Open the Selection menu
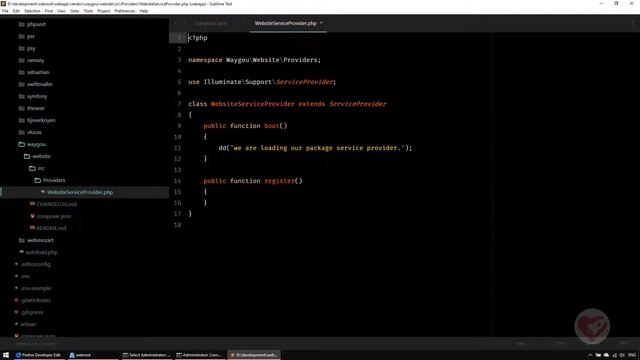 [x=32, y=11]
